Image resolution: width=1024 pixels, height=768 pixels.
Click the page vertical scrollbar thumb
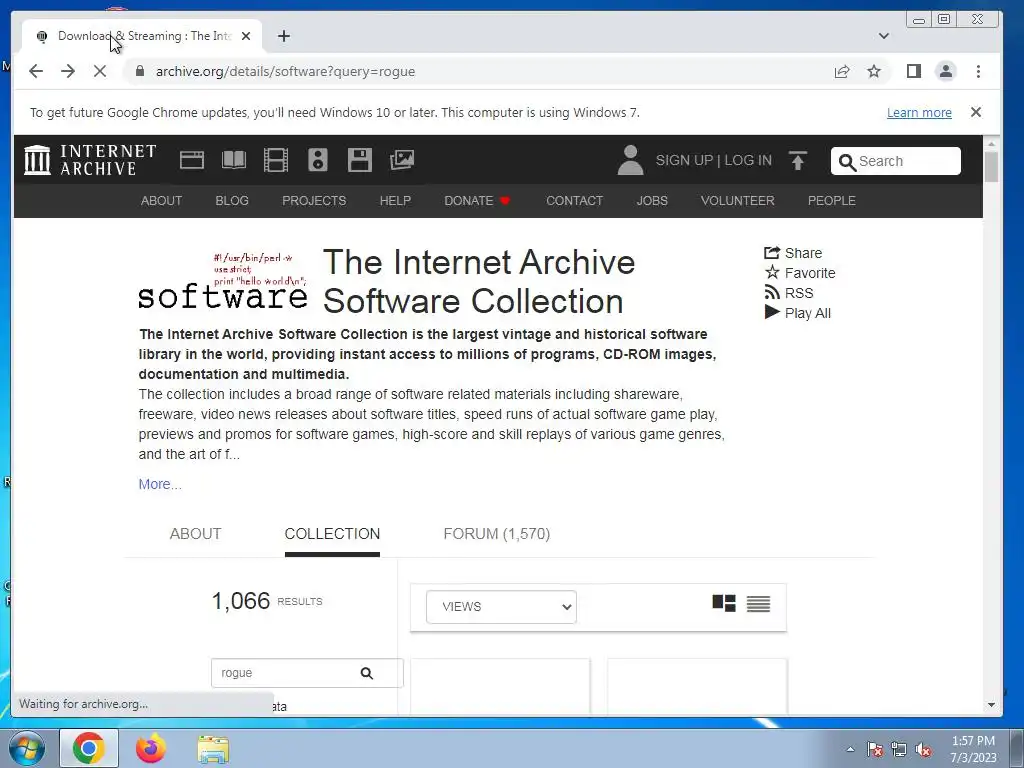click(x=991, y=167)
